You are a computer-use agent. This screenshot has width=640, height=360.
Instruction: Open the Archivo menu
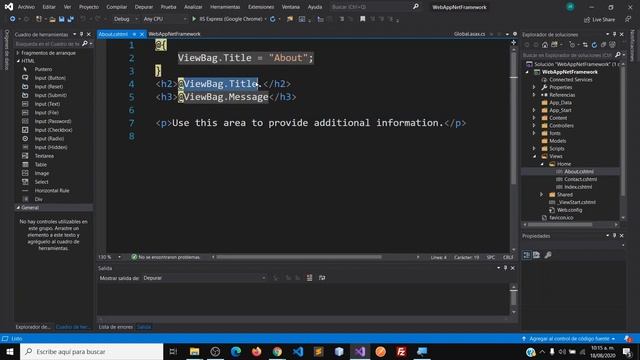26,7
